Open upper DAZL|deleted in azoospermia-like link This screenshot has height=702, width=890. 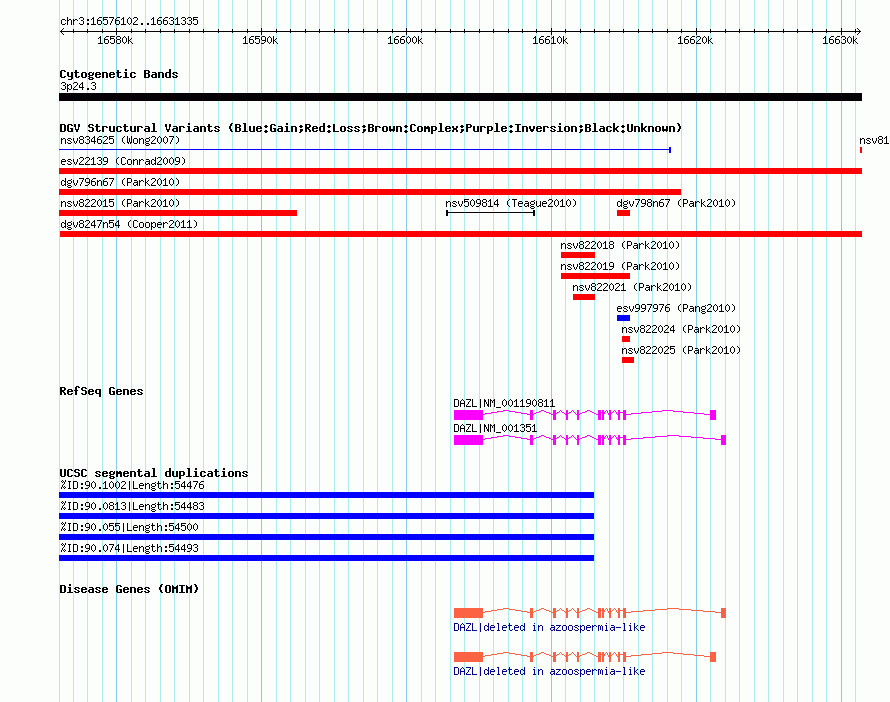[549, 628]
